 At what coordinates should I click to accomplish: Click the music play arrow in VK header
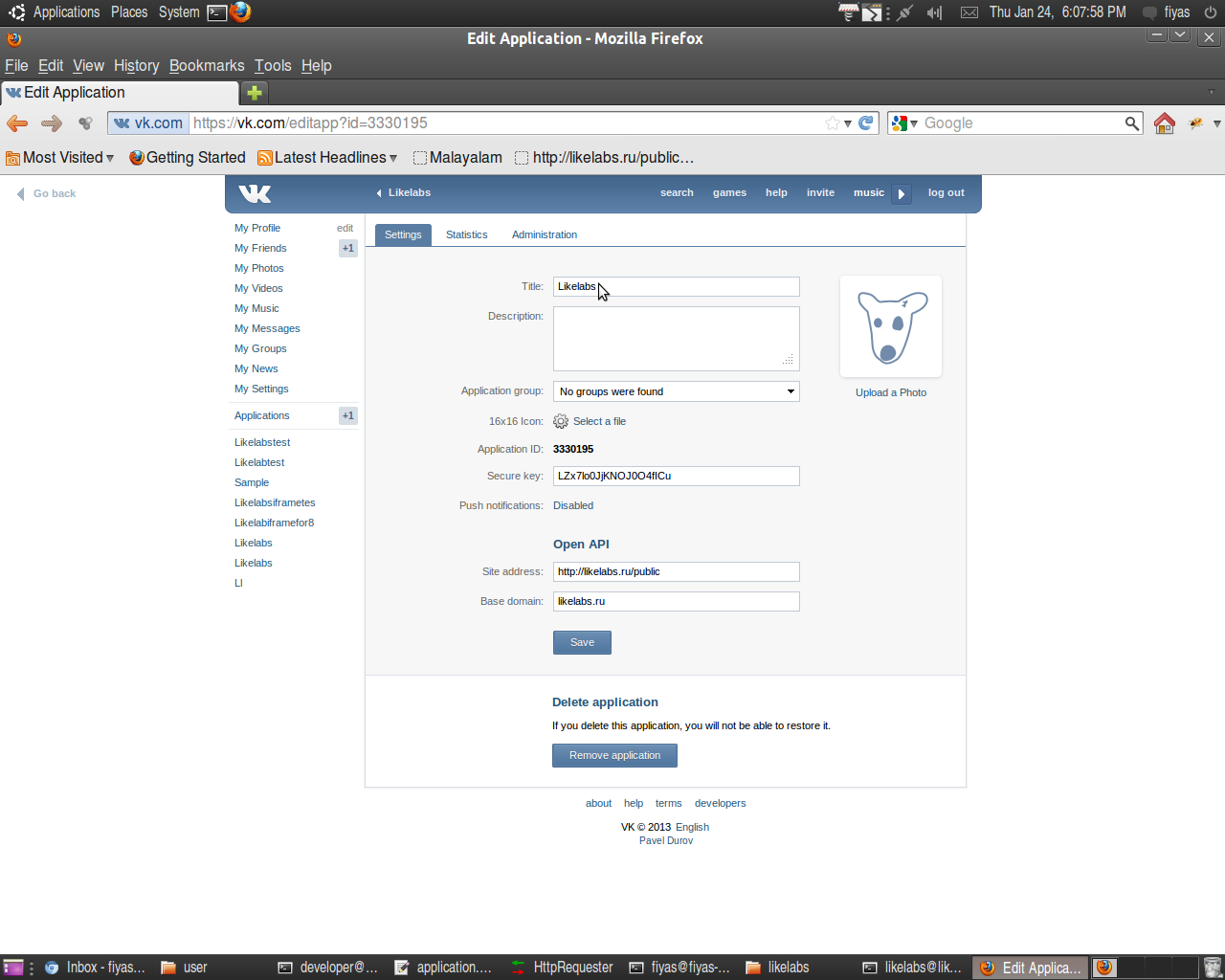tap(901, 193)
